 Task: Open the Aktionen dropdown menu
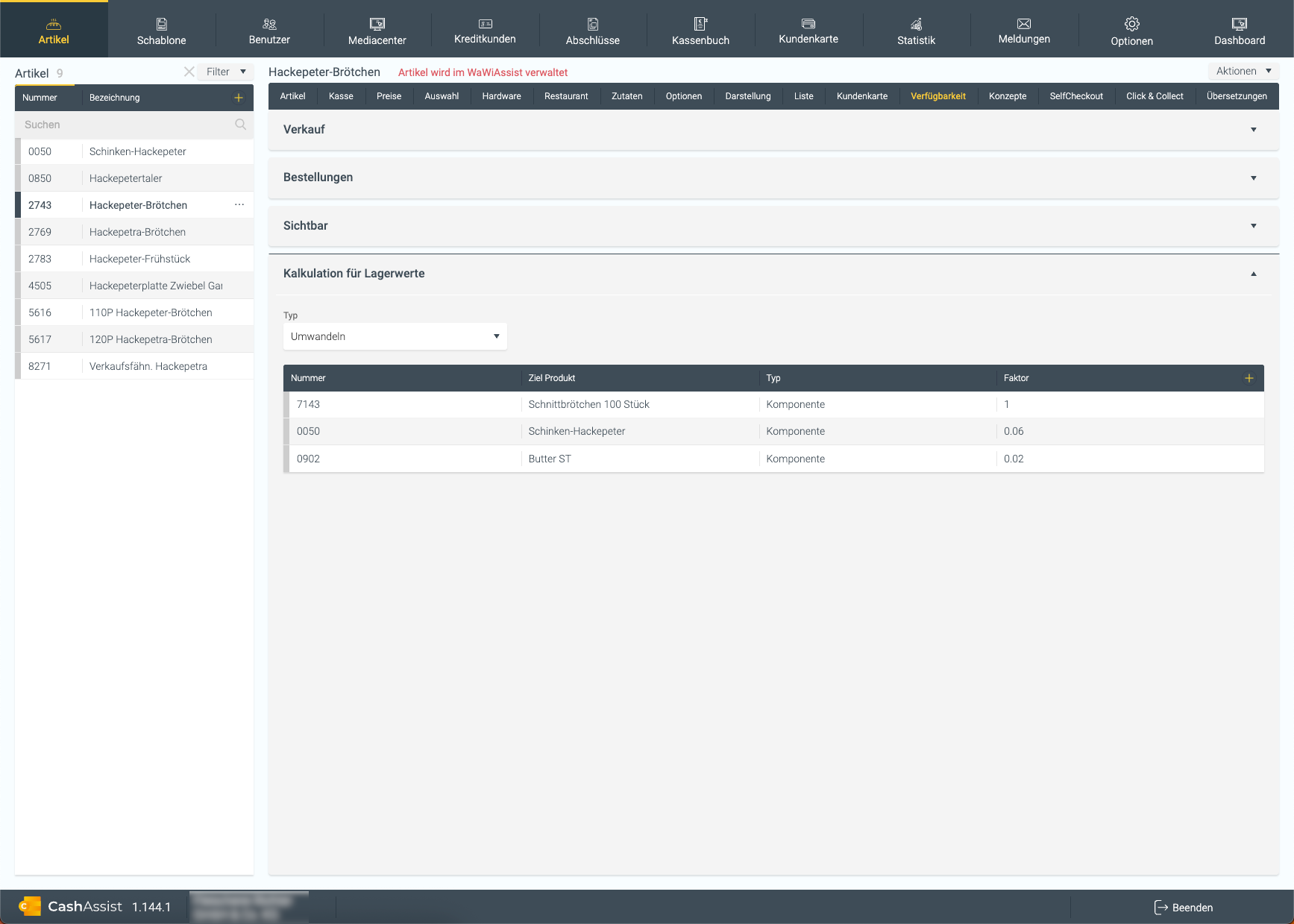click(x=1243, y=71)
